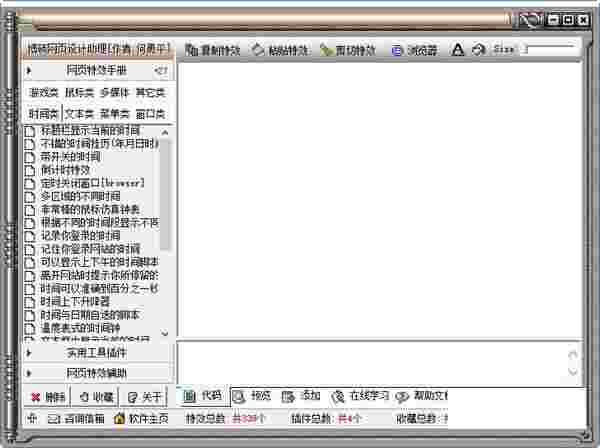Click the printer icon beside Size
Screen dimensions: 600x448
click(478, 49)
